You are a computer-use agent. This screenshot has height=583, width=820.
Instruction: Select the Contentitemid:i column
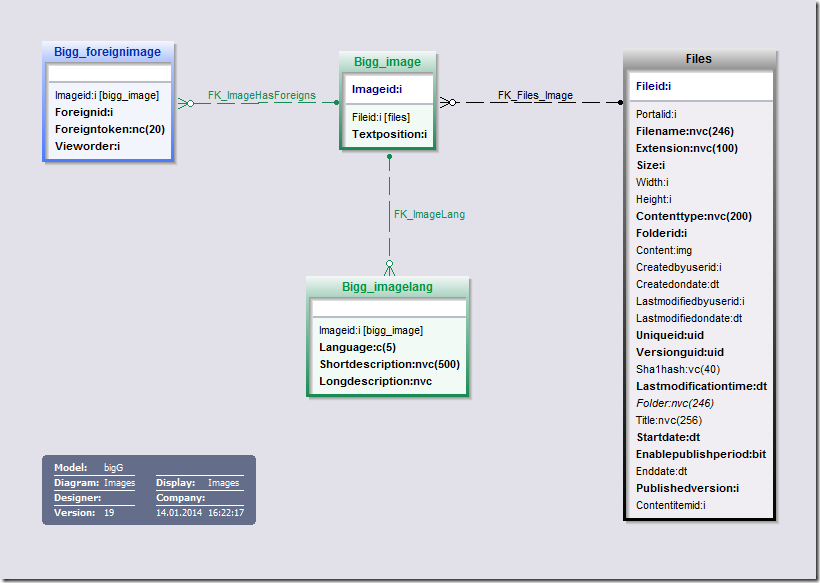(x=671, y=505)
